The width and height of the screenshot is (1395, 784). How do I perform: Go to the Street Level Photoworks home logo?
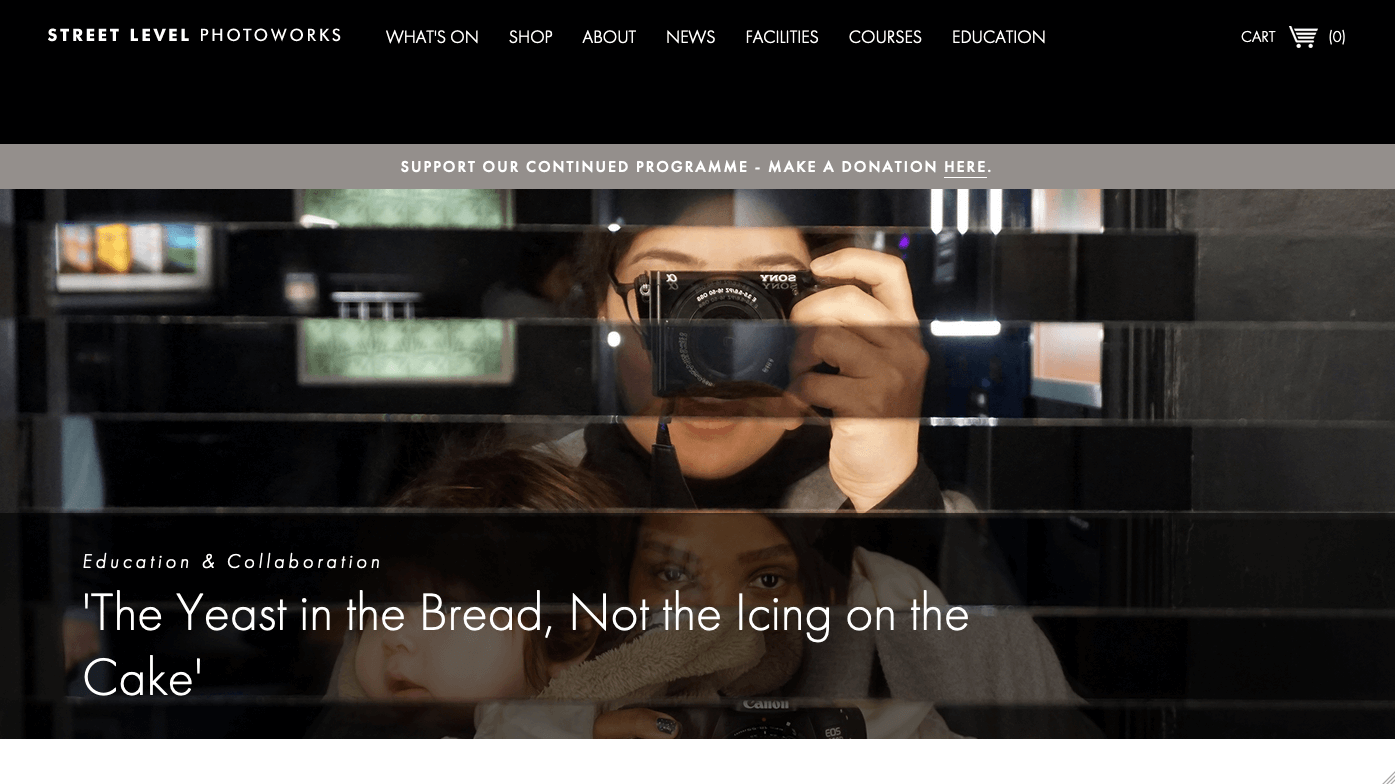[195, 36]
